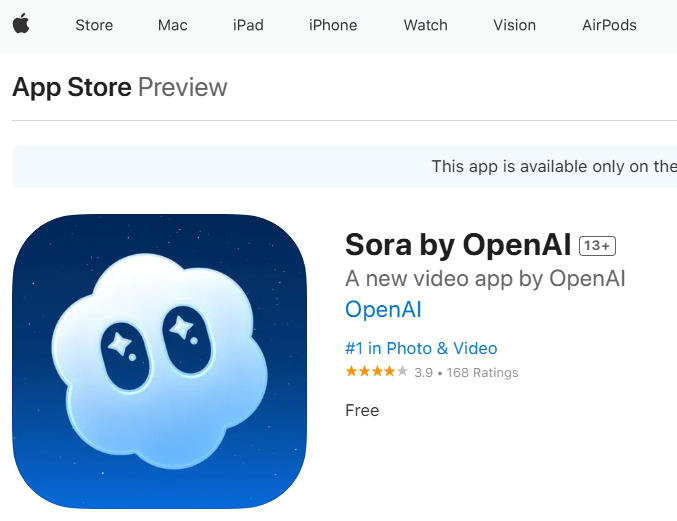This screenshot has height=521, width=677.
Task: Click the subtitle A new video app
Action: click(485, 278)
